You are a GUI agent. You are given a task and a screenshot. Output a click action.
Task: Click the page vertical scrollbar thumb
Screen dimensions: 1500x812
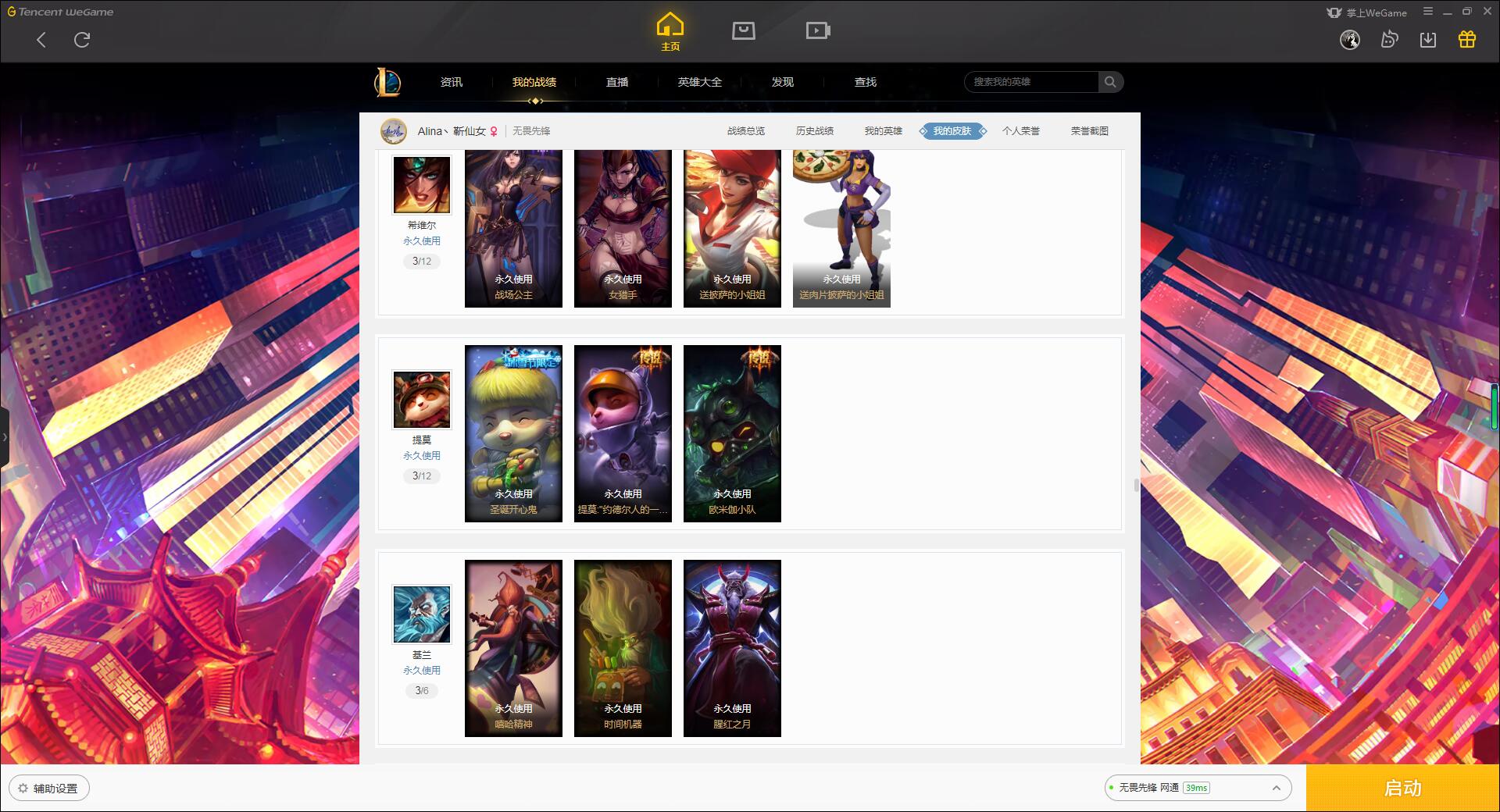point(1137,485)
